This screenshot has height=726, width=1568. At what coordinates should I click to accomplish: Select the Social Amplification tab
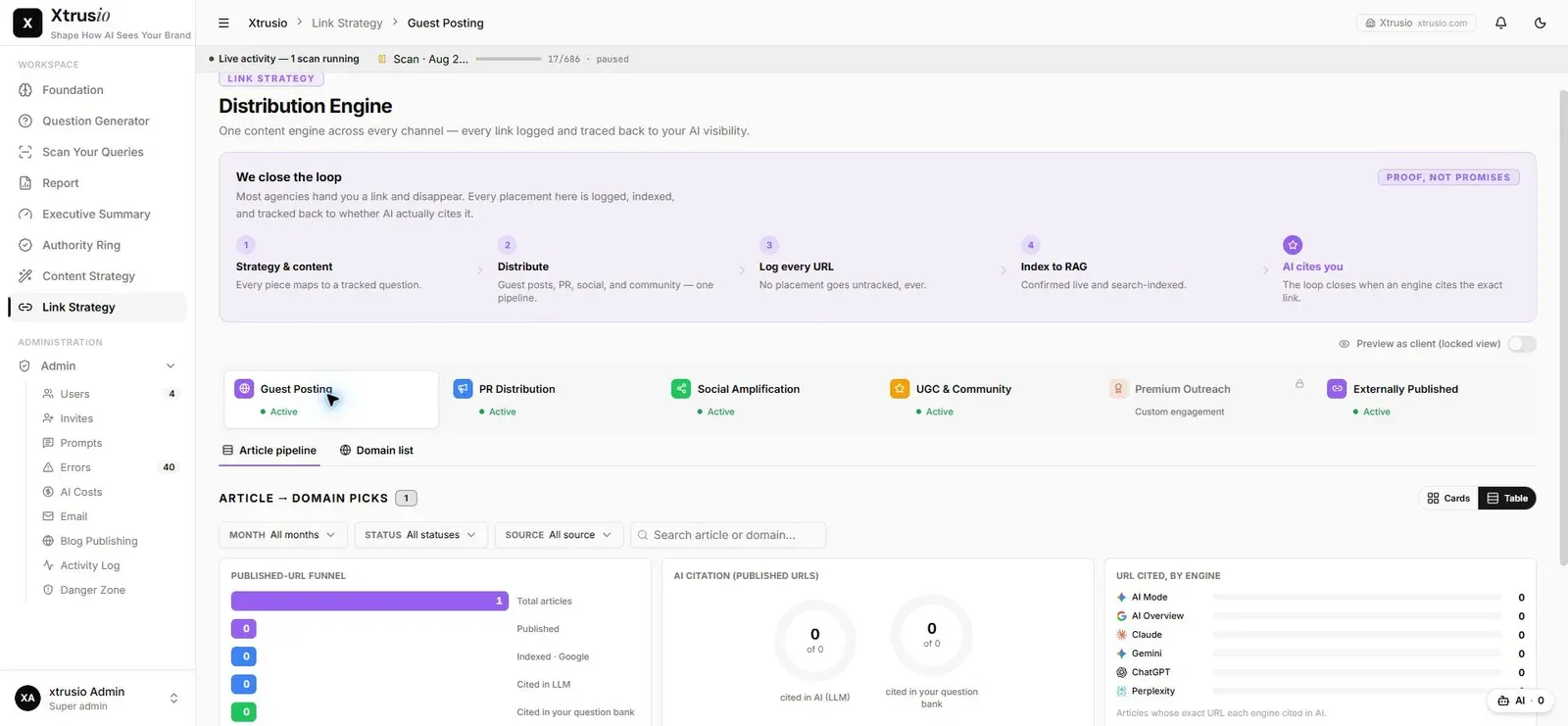[x=768, y=399]
